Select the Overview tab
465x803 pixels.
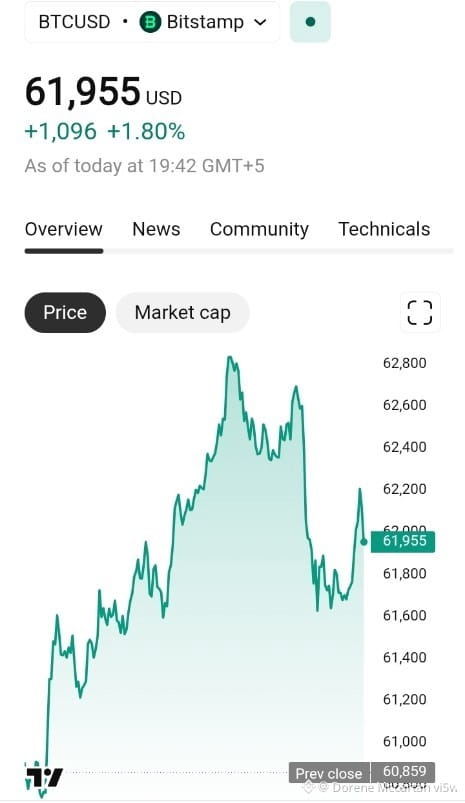pyautogui.click(x=64, y=229)
